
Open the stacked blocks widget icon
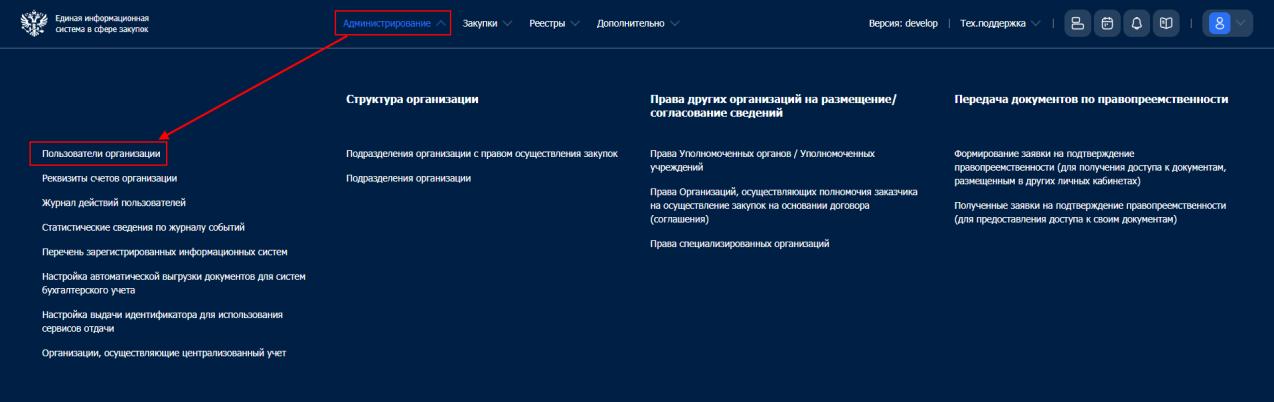(1075, 23)
